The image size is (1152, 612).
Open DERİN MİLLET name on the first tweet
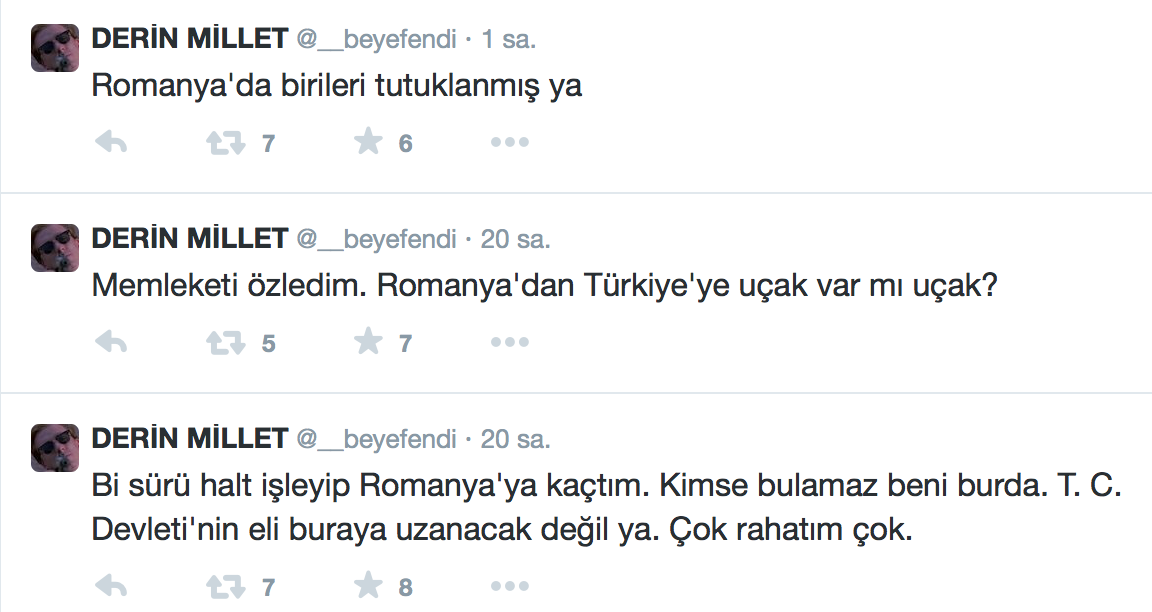coord(190,39)
